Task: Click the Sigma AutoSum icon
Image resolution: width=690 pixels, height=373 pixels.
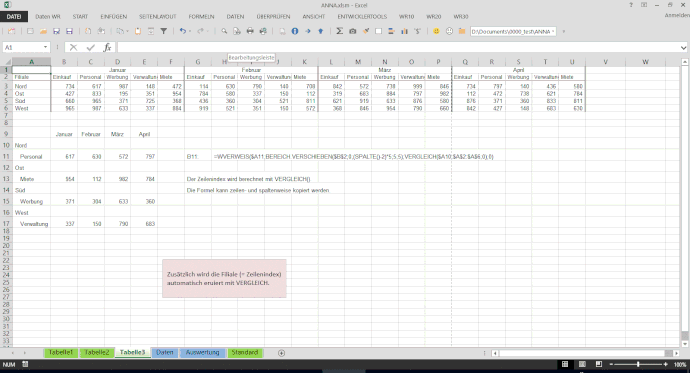Action: click(x=339, y=31)
